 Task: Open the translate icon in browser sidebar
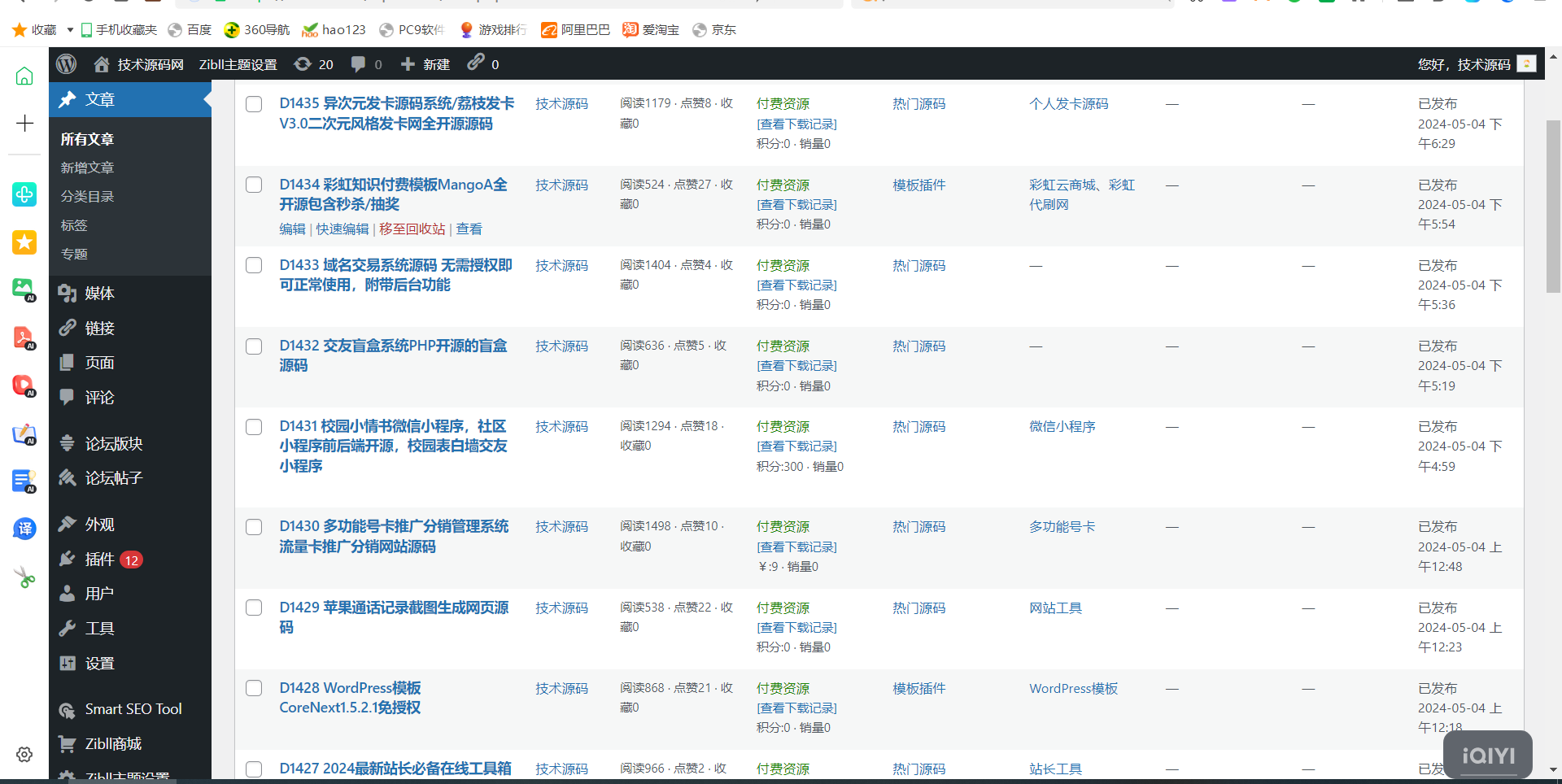[24, 529]
